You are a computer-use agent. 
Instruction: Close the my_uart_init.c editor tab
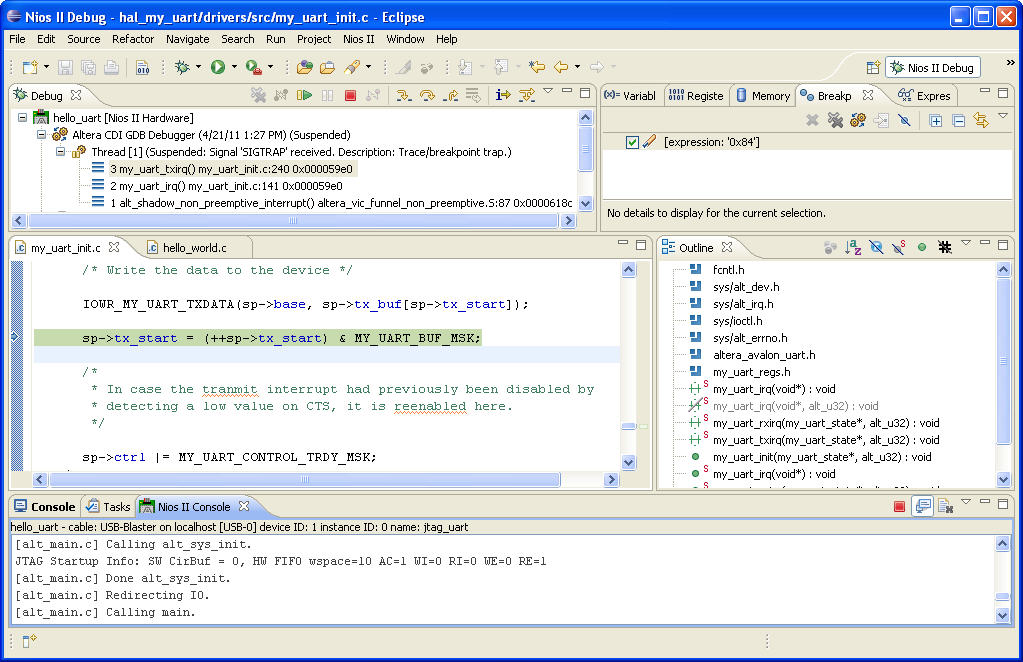114,247
